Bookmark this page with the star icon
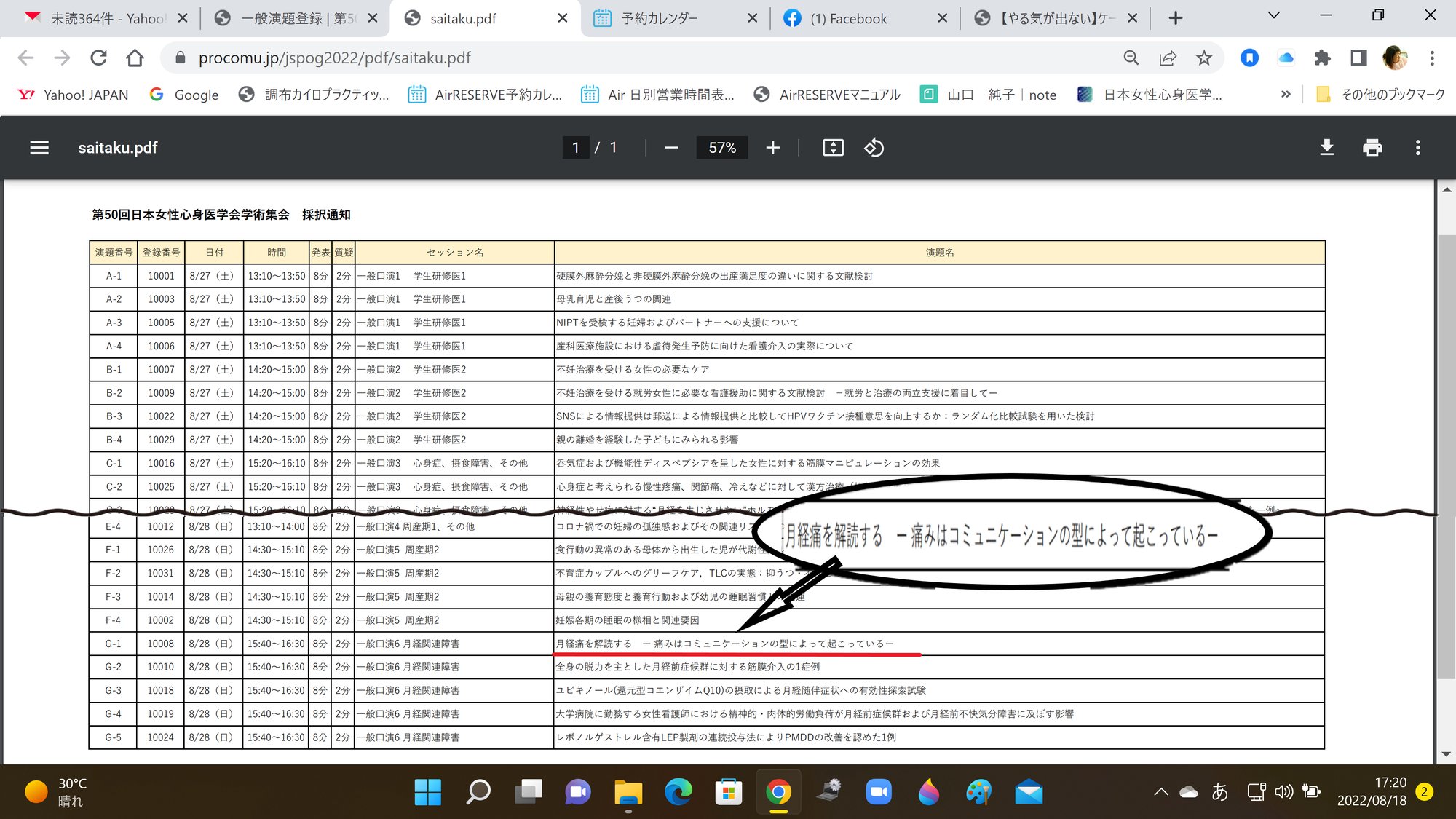 (x=1203, y=58)
